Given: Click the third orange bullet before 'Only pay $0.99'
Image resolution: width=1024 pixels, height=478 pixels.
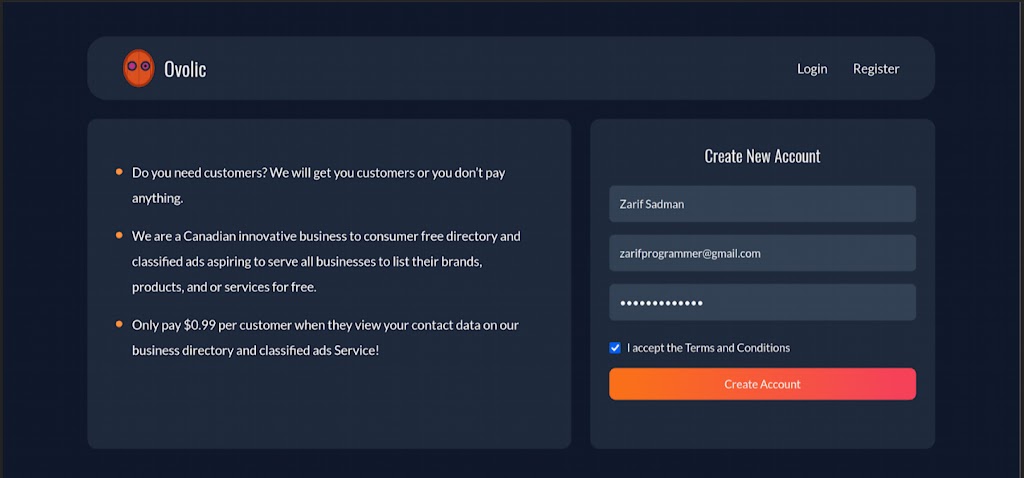Looking at the screenshot, I should 119,324.
